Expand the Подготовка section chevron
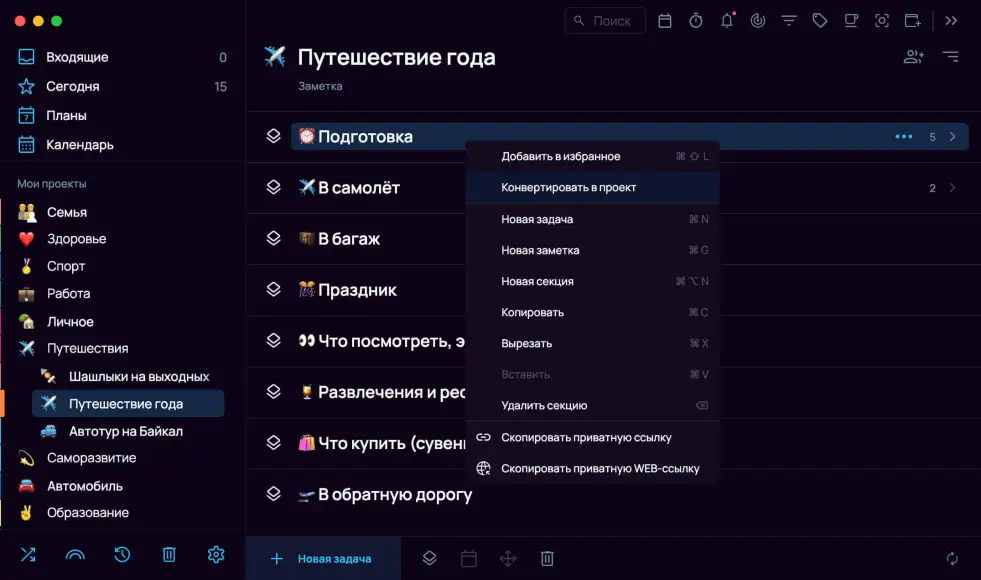This screenshot has height=580, width=981. point(953,137)
